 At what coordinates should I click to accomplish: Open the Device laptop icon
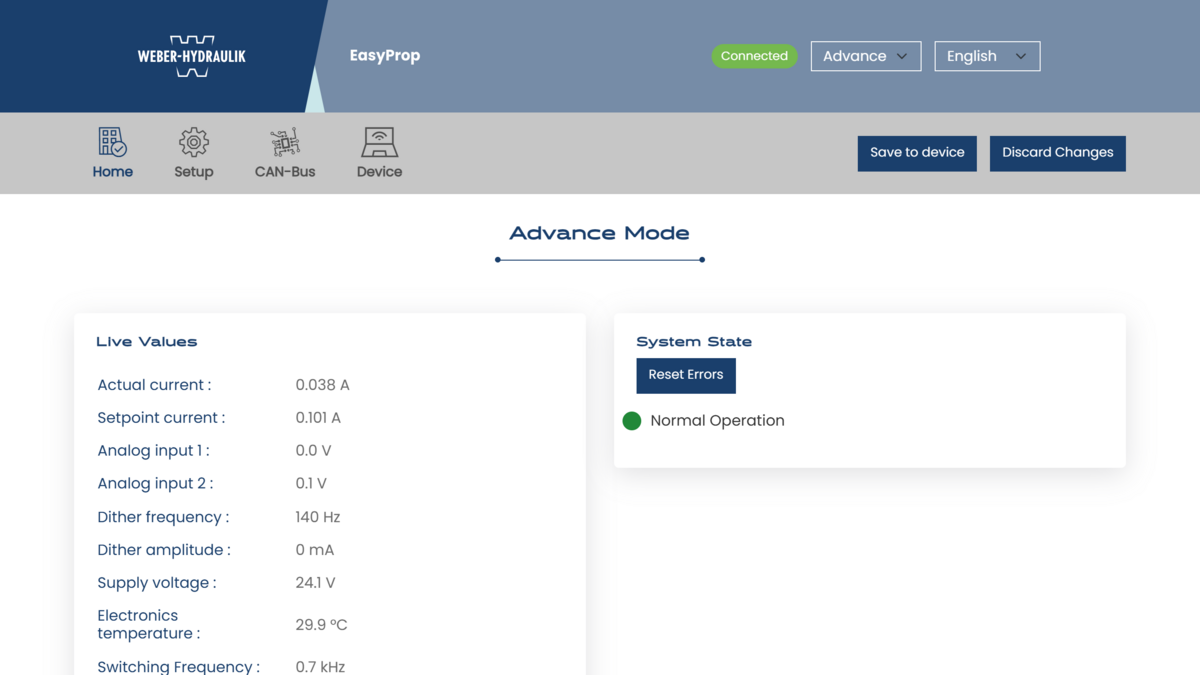[x=379, y=142]
